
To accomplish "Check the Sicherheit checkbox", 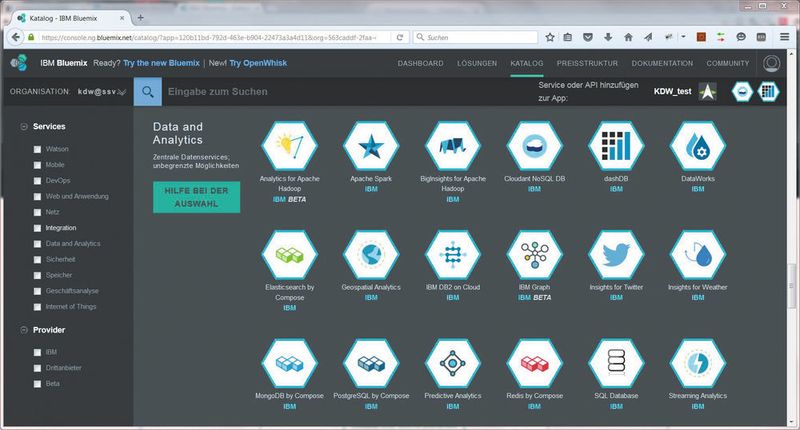I will pyautogui.click(x=37, y=260).
